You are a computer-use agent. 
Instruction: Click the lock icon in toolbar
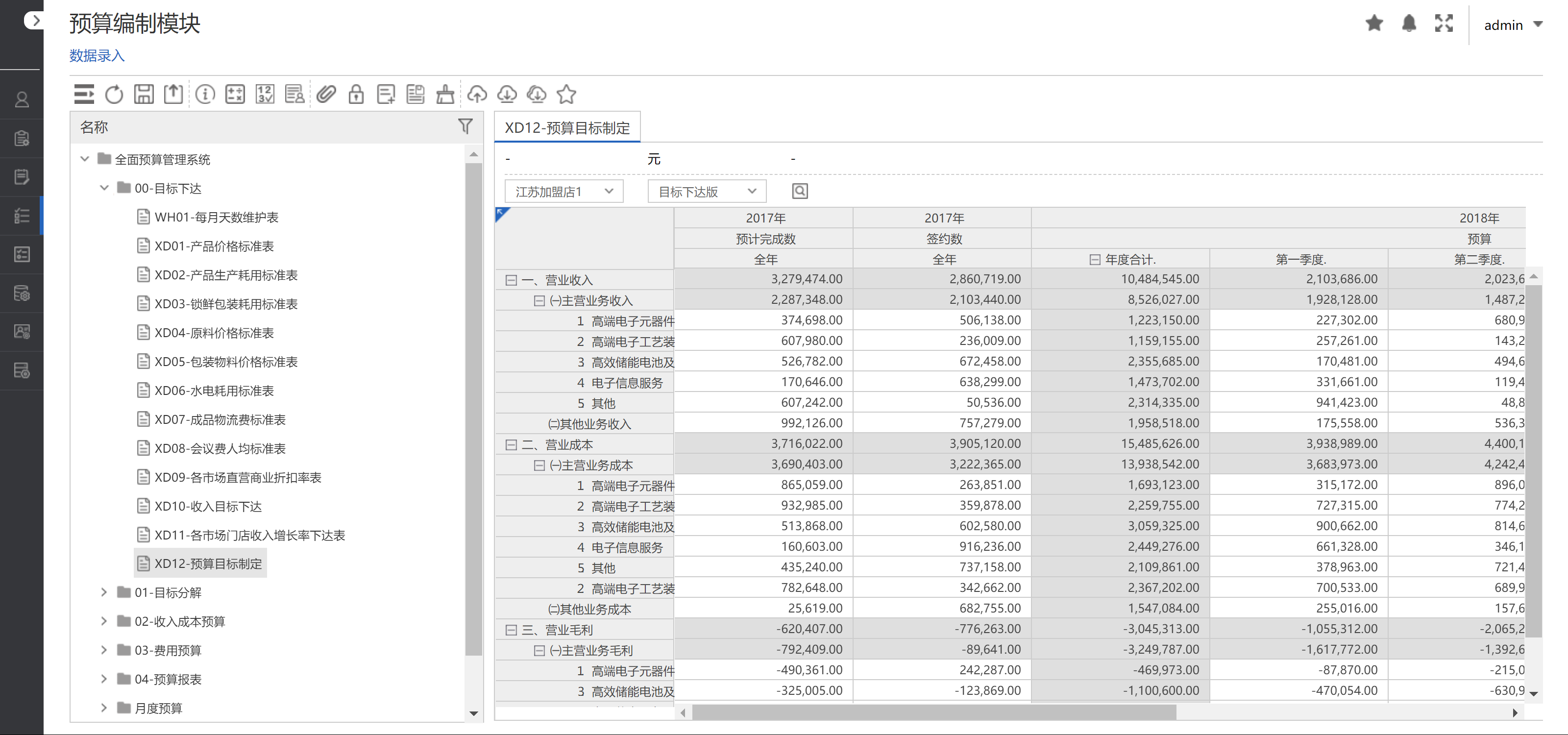(x=356, y=94)
